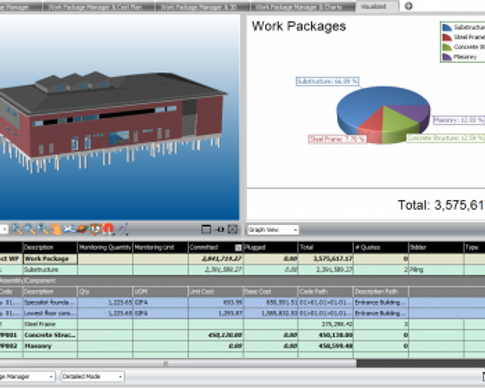Click the Substructure legend pie icon
This screenshot has height=388, width=485.
pos(447,27)
